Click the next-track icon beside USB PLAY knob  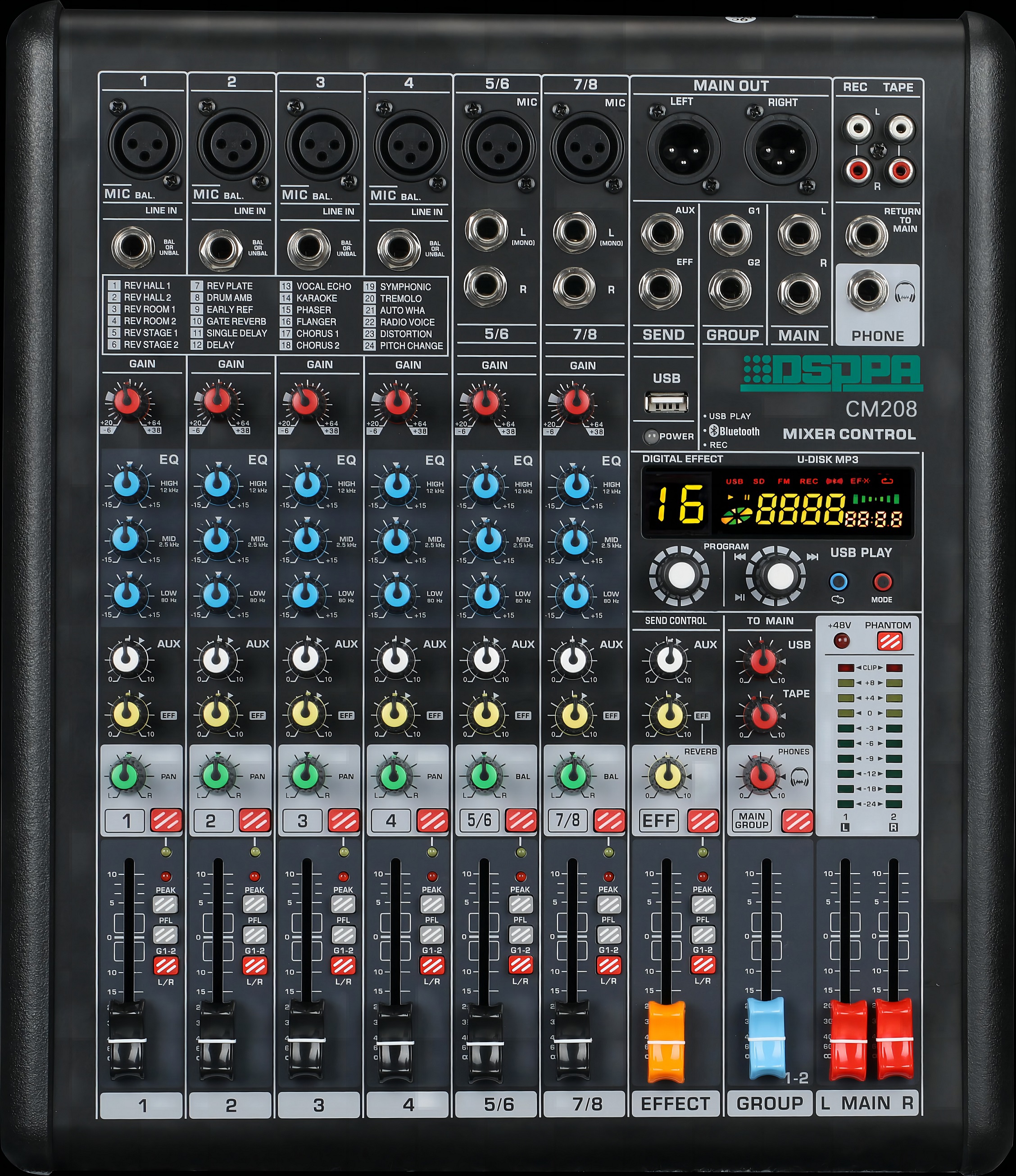pyautogui.click(x=813, y=556)
